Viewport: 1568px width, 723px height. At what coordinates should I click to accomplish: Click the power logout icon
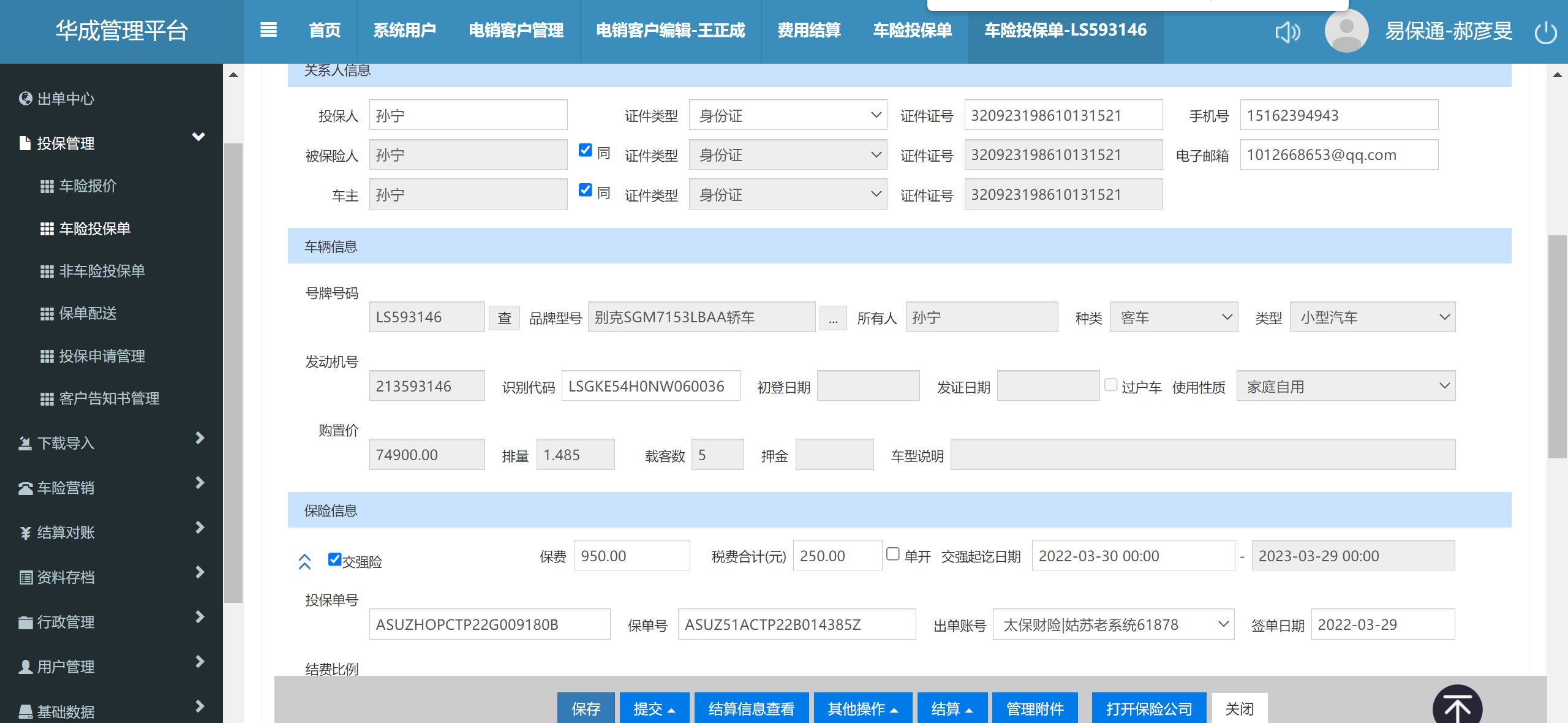coord(1545,32)
